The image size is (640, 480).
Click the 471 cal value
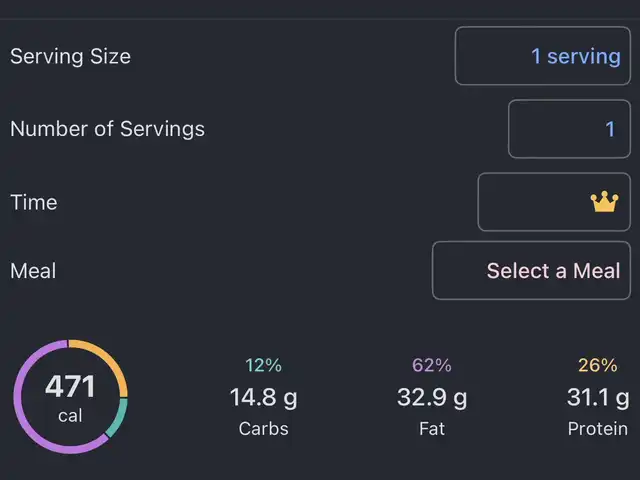70,395
